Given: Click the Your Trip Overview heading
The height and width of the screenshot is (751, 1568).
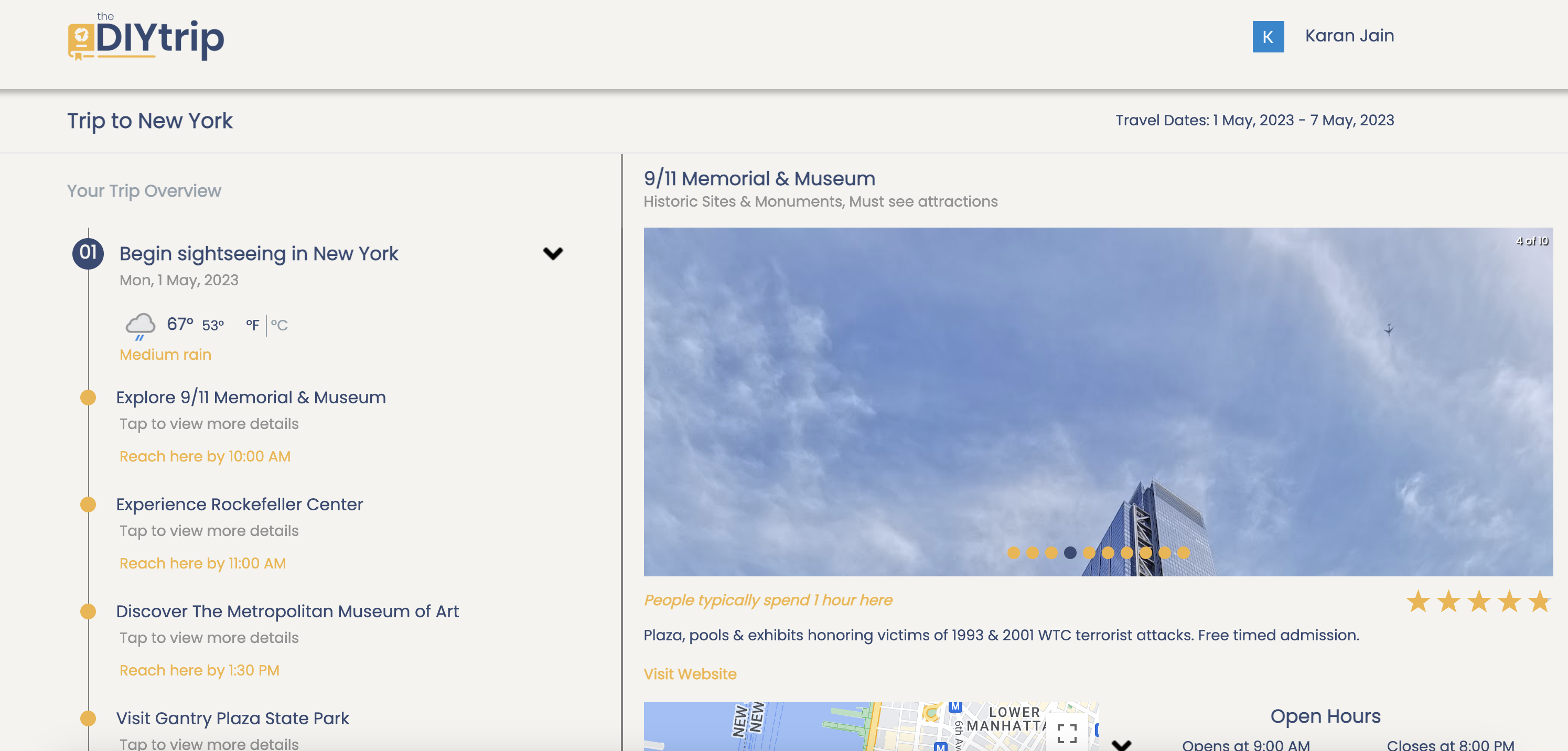Looking at the screenshot, I should (144, 191).
